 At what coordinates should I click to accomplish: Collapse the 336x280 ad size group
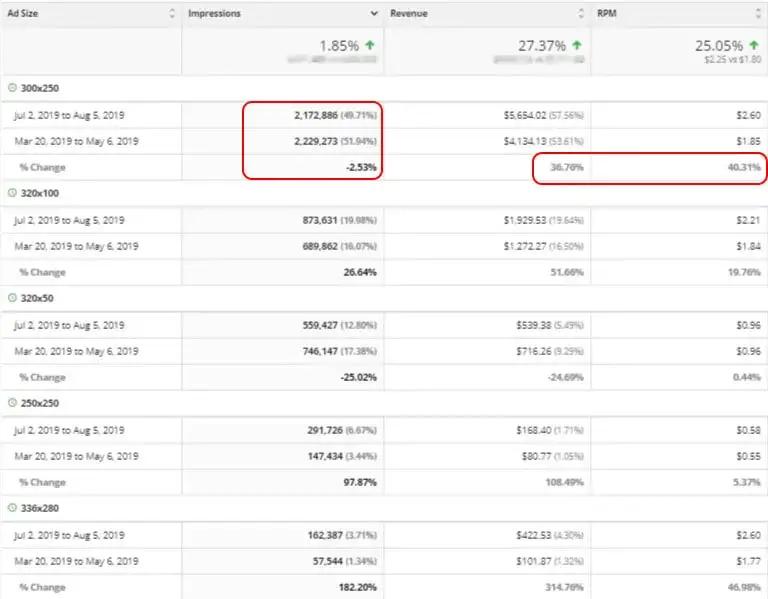click(12, 508)
